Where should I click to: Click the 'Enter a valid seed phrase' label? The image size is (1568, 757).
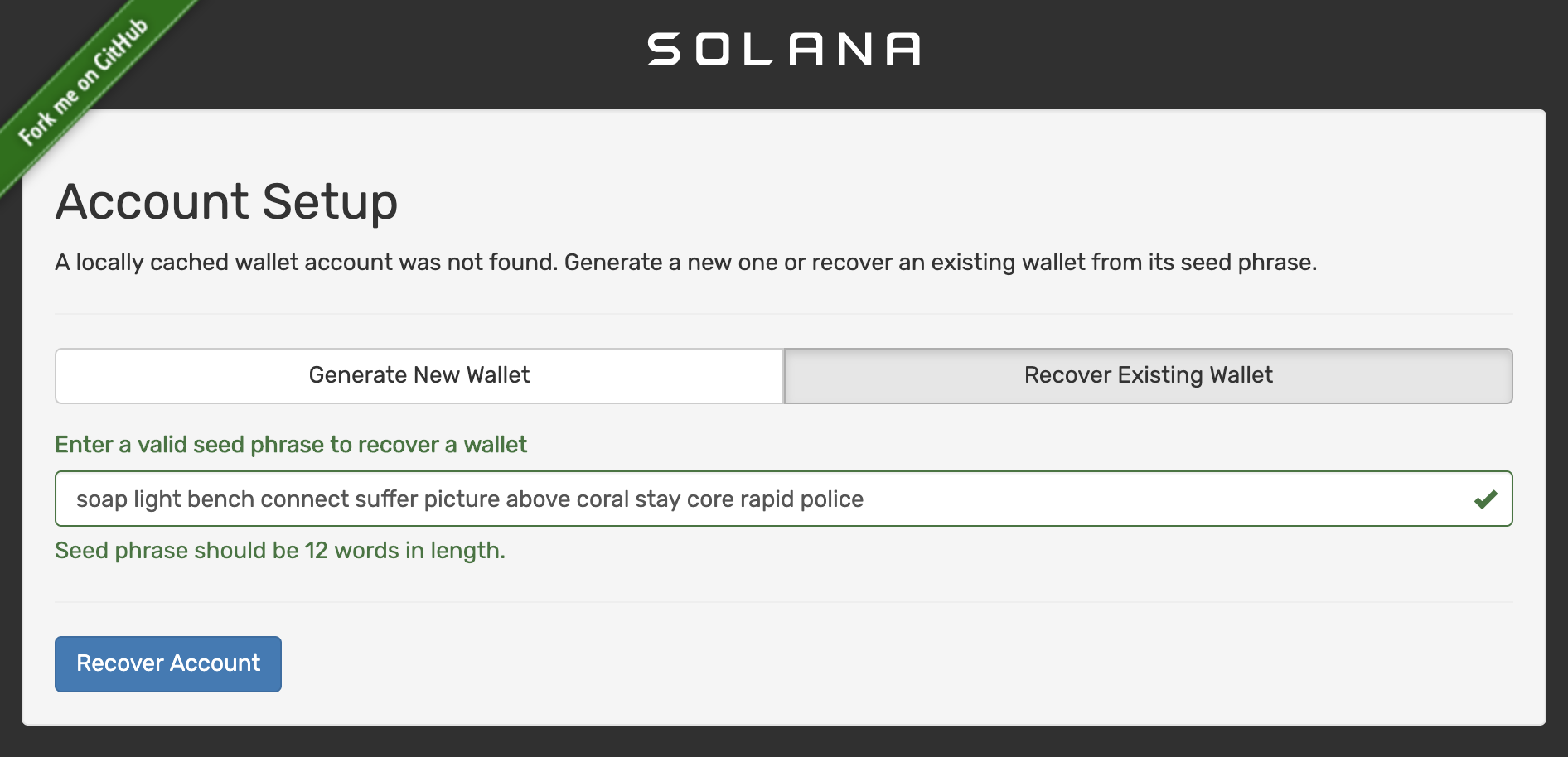[x=290, y=445]
